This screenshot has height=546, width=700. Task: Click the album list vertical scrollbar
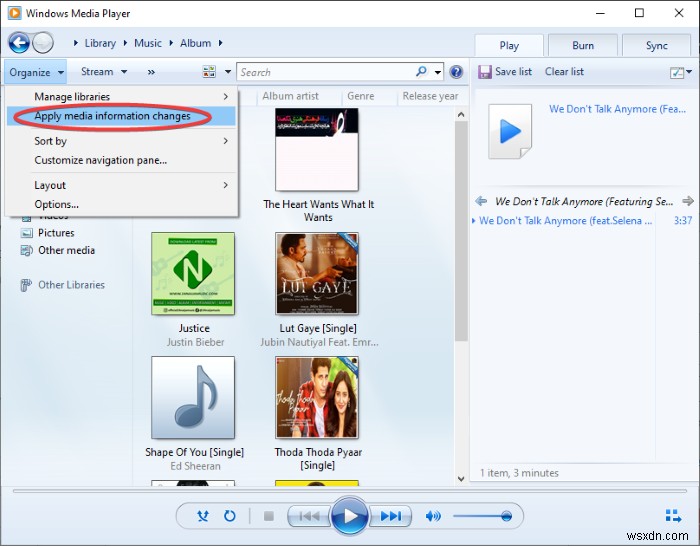coord(461,231)
